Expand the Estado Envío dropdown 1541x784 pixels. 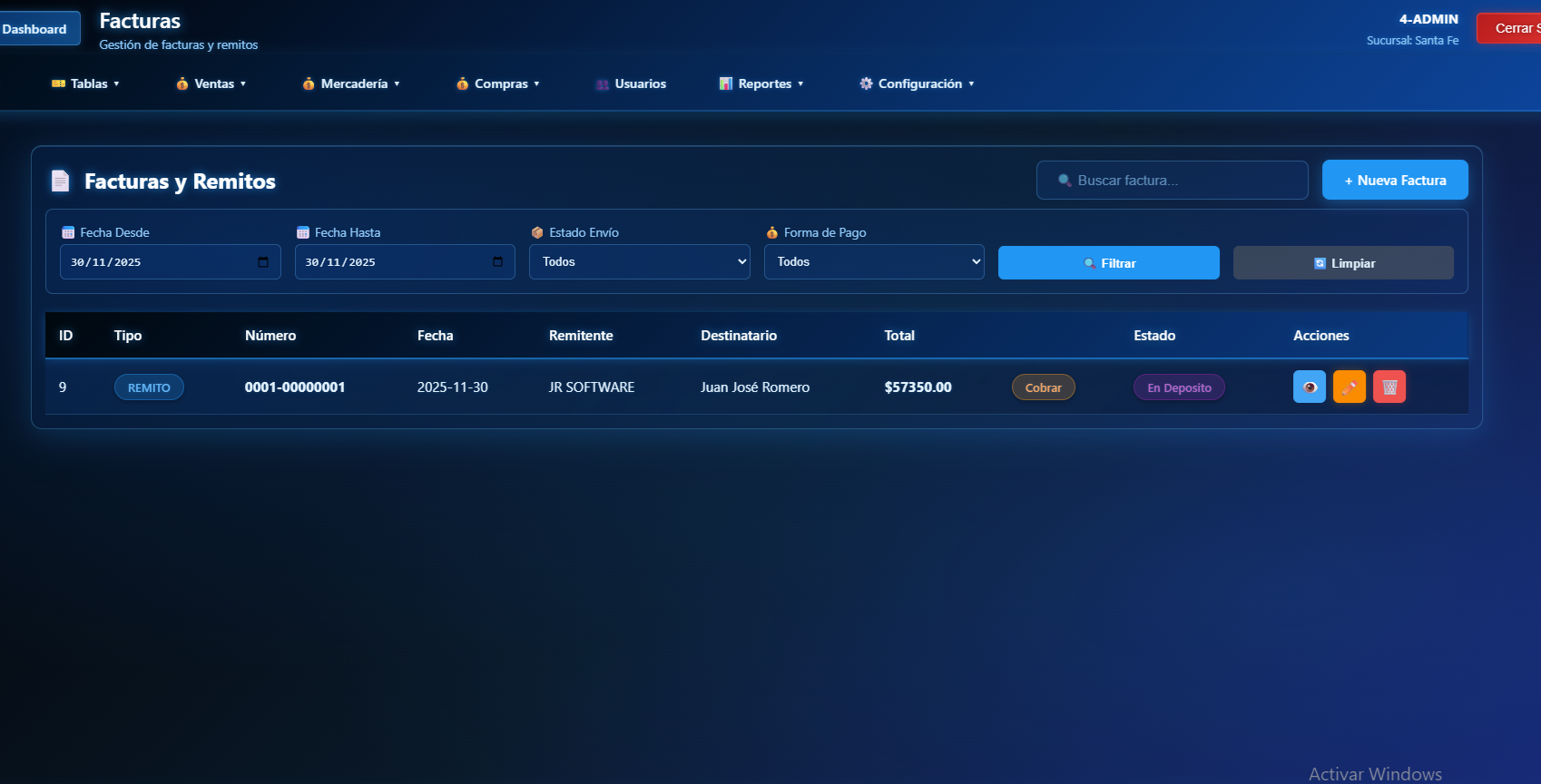pyautogui.click(x=640, y=261)
